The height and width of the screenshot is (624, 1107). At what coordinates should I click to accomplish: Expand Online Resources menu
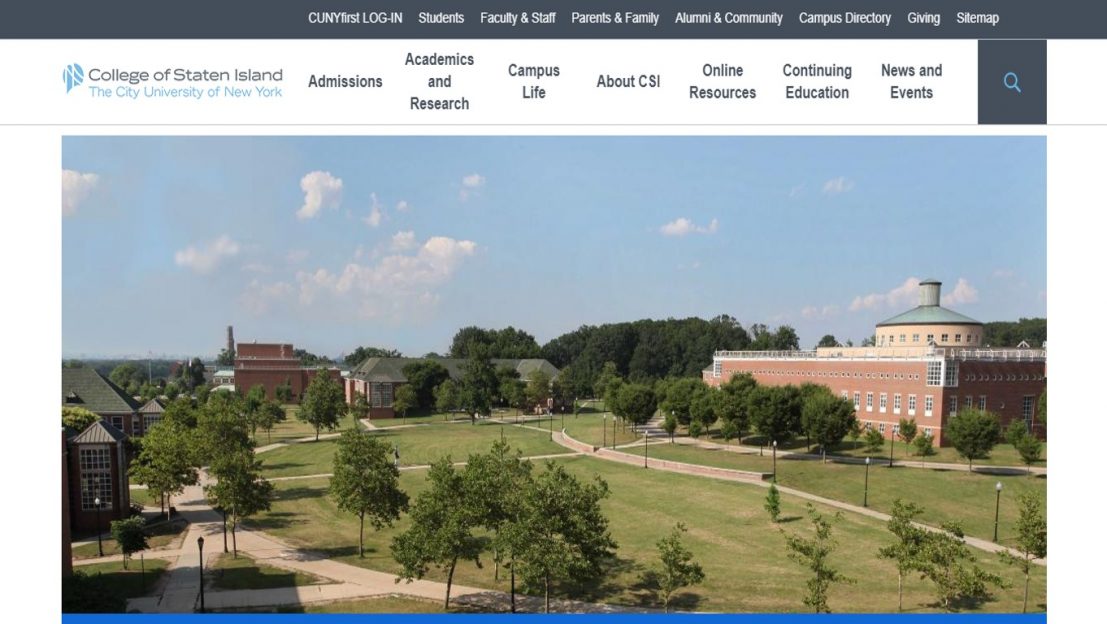pyautogui.click(x=722, y=82)
